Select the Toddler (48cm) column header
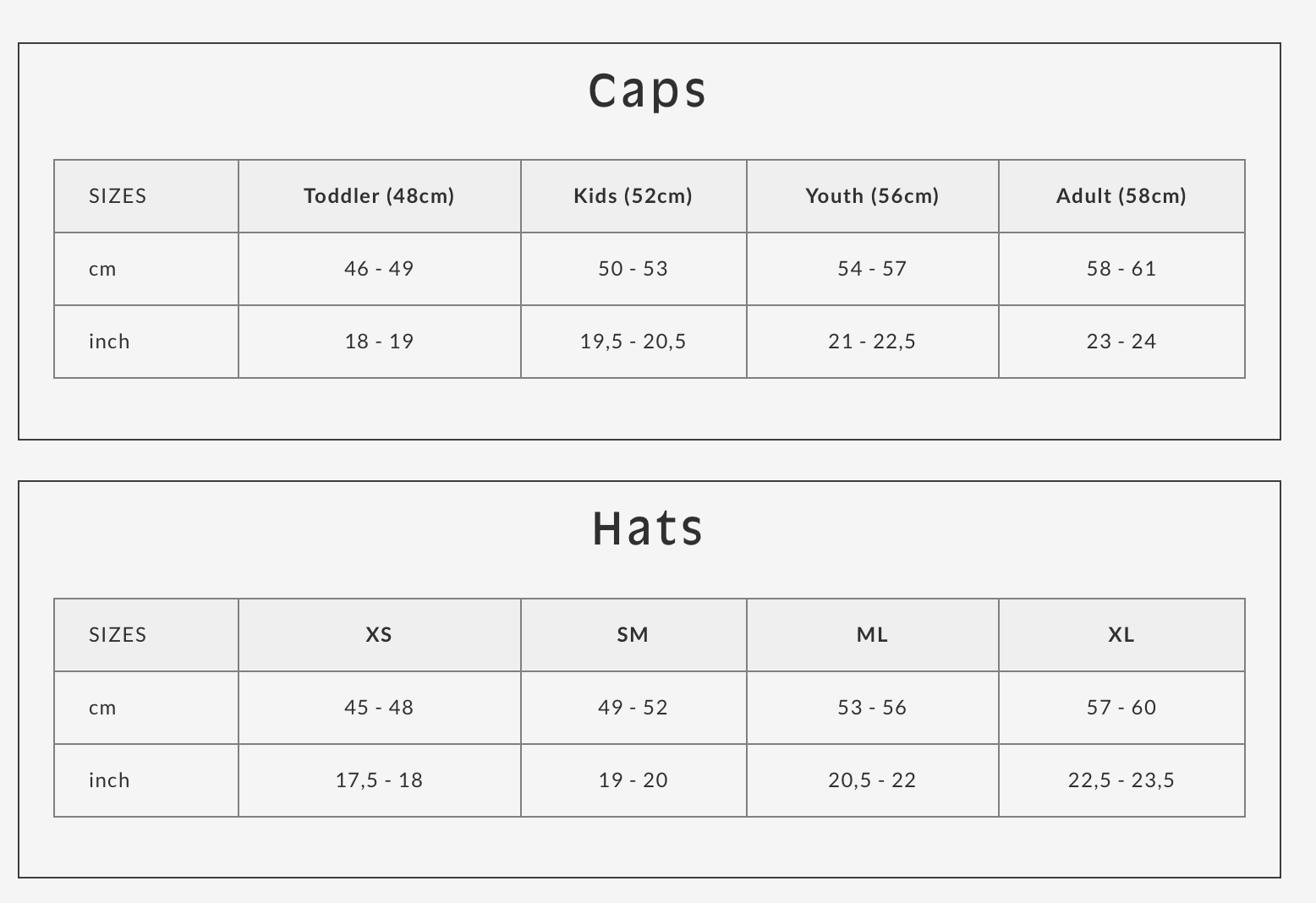 (379, 196)
